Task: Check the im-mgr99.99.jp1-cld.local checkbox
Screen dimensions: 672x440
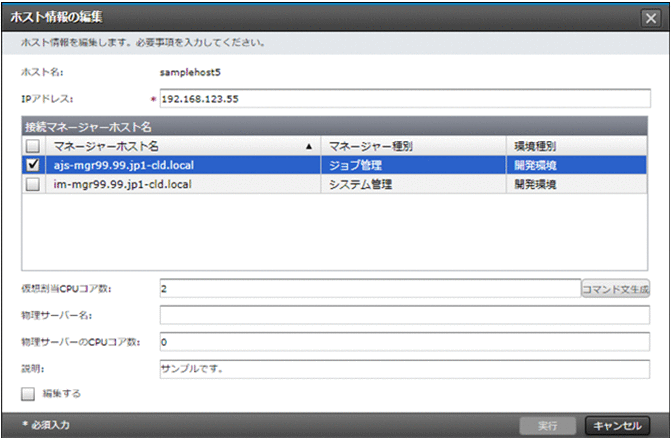Action: point(33,184)
